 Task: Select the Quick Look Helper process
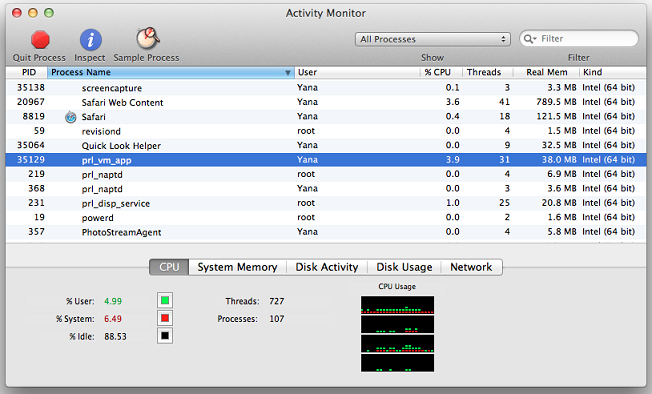click(x=326, y=145)
